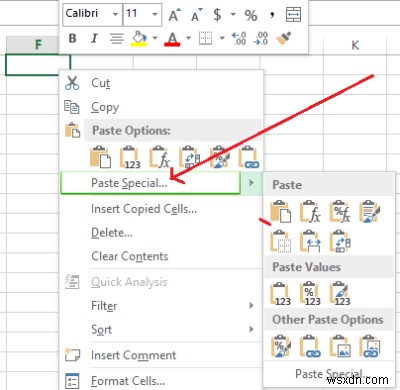Click Increase Decimal icon
400x390 pixels.
(239, 39)
